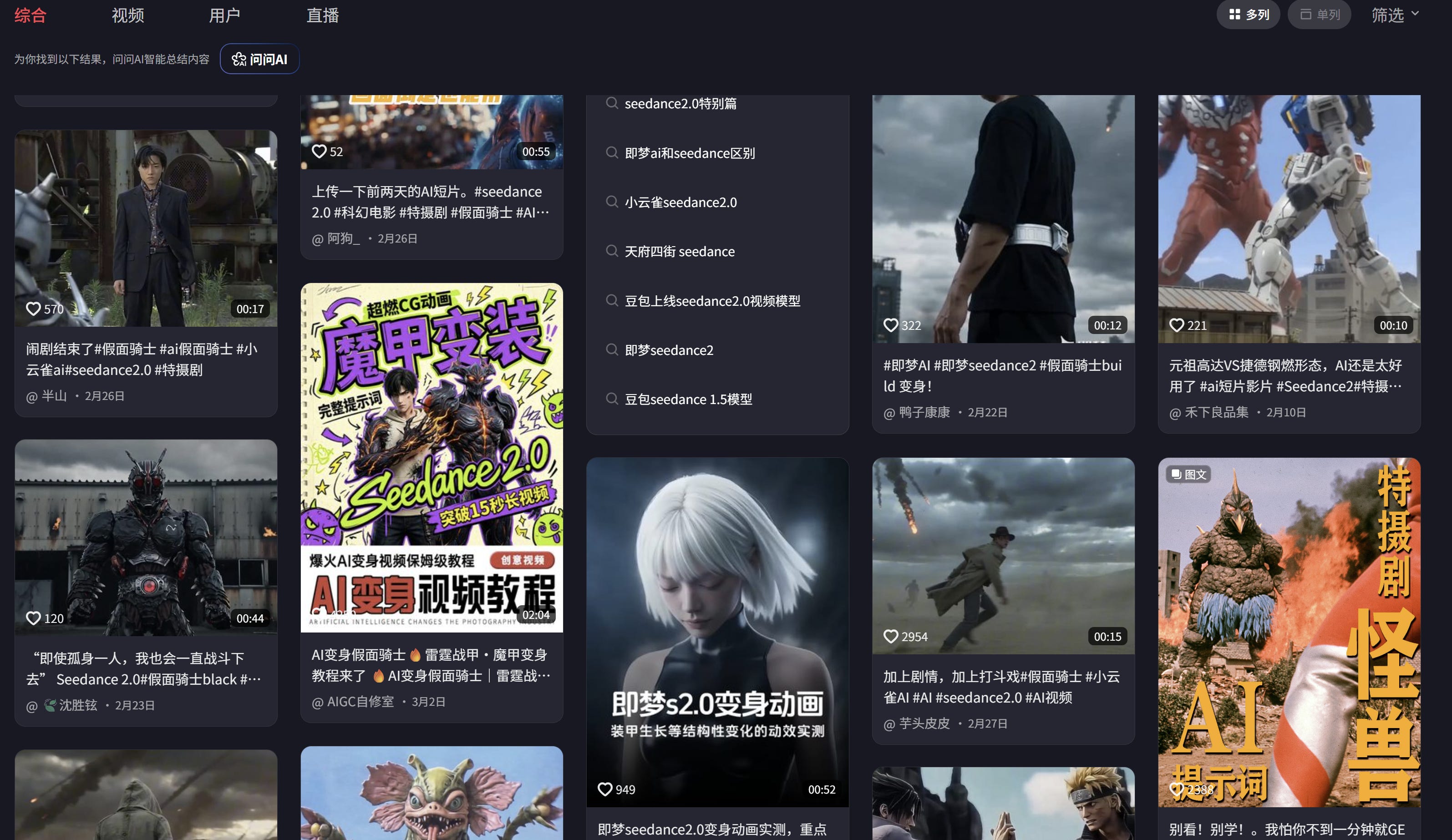The height and width of the screenshot is (840, 1452).
Task: Open the 魔甲变装 Seedance 2.0 poster thumbnail
Action: click(432, 457)
